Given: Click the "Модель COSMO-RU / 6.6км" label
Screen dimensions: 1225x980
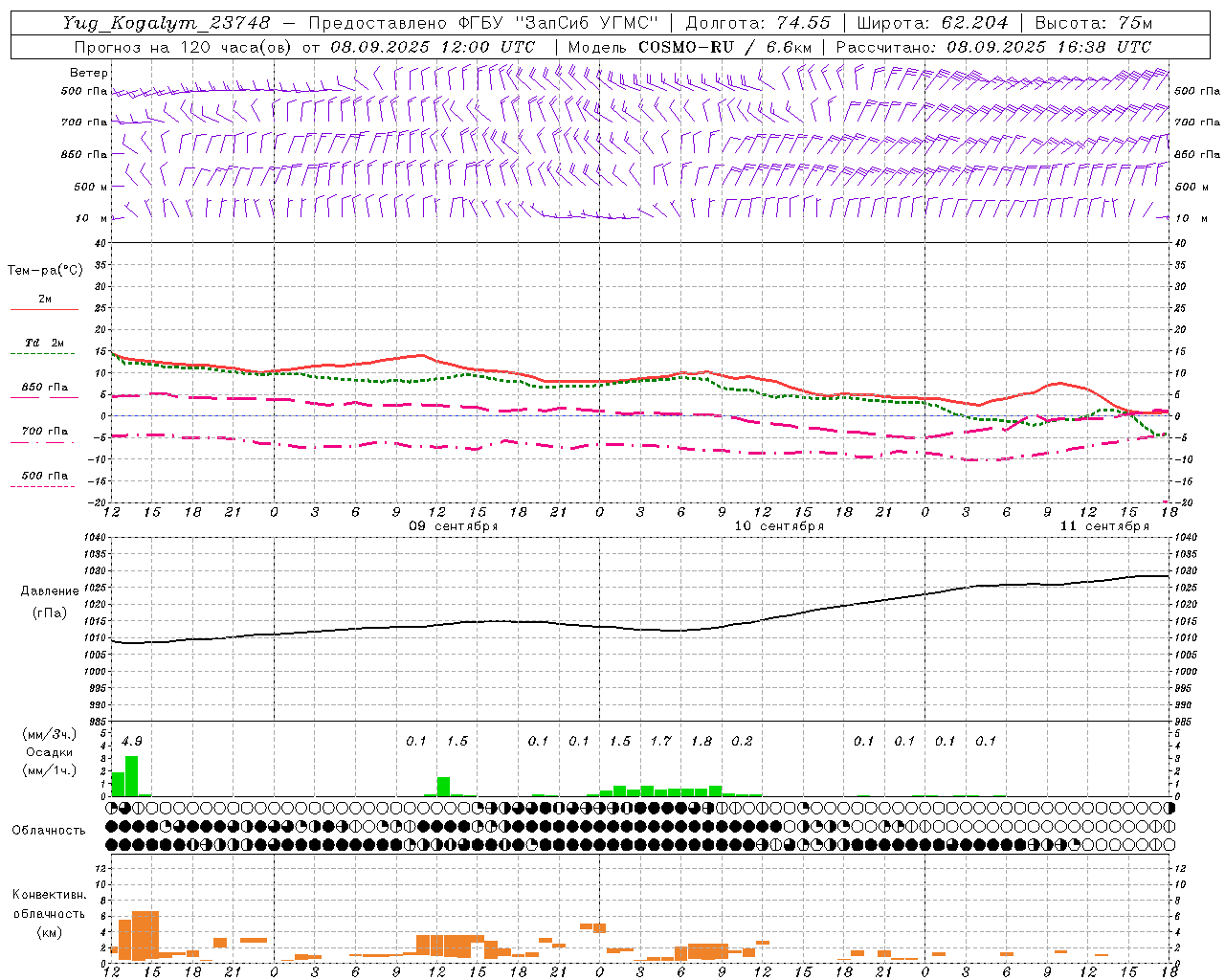Looking at the screenshot, I should (x=690, y=47).
